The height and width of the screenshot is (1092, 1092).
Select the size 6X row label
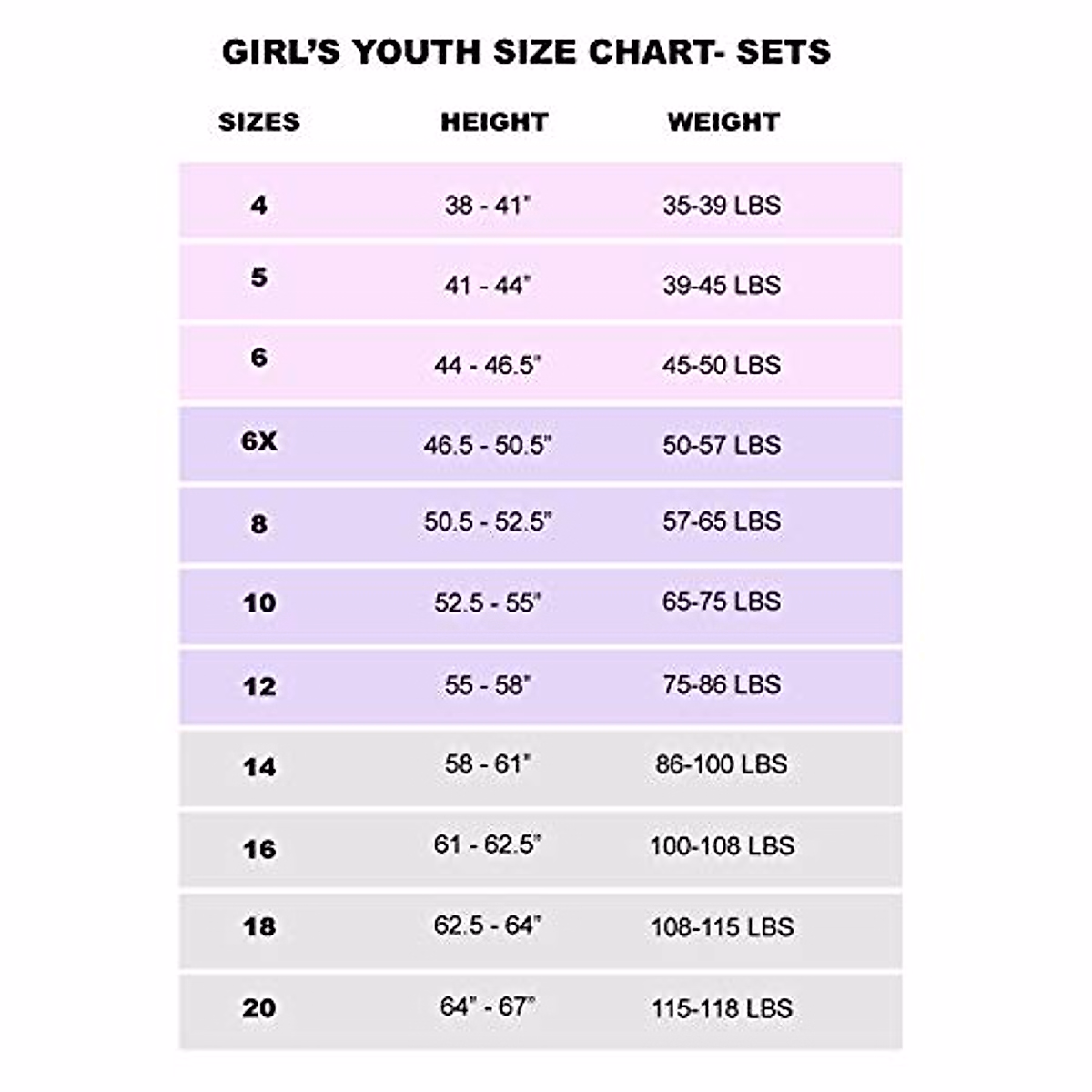[259, 442]
